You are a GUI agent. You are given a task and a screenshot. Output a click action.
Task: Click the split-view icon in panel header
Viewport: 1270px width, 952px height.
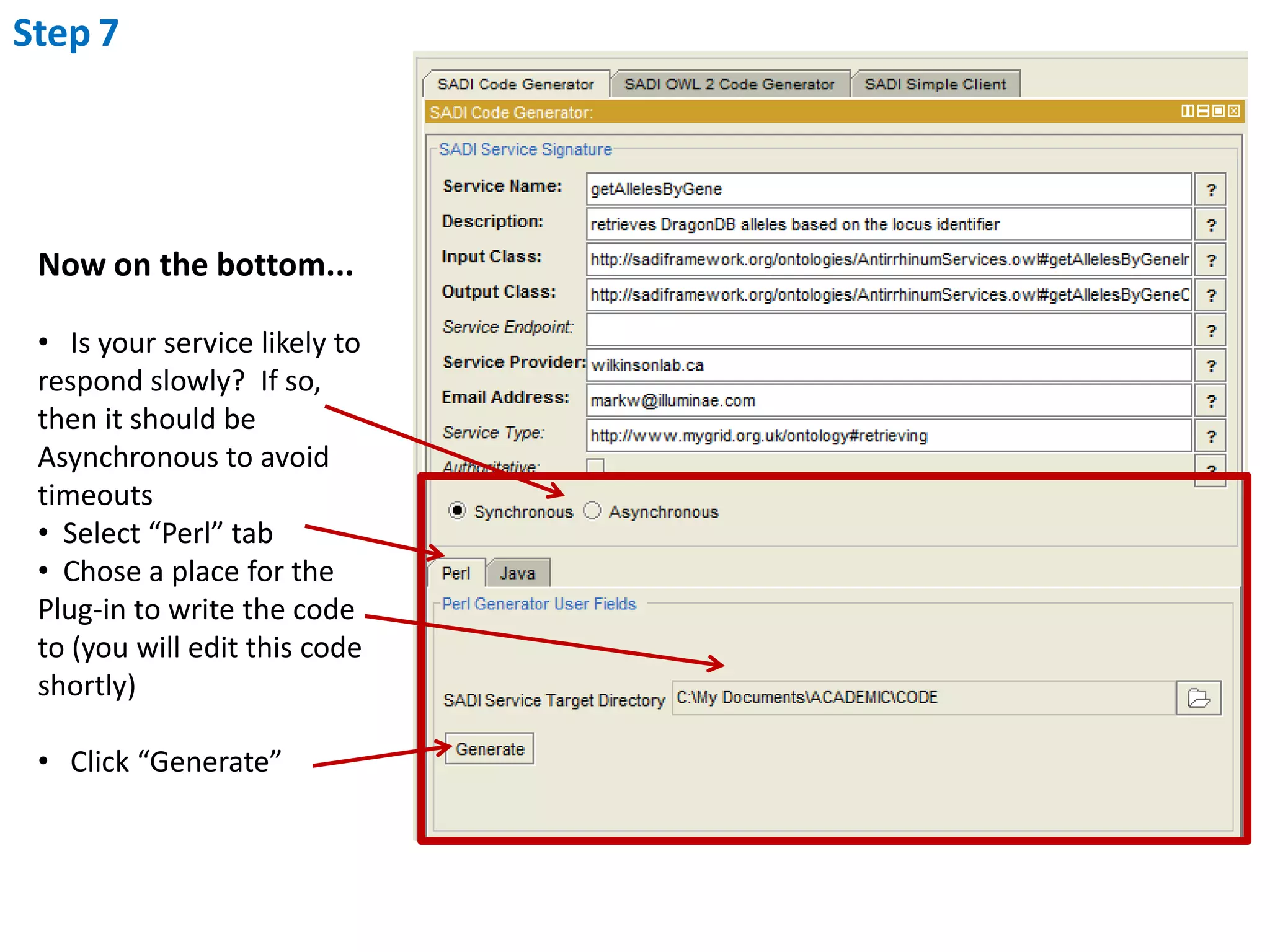(1188, 111)
